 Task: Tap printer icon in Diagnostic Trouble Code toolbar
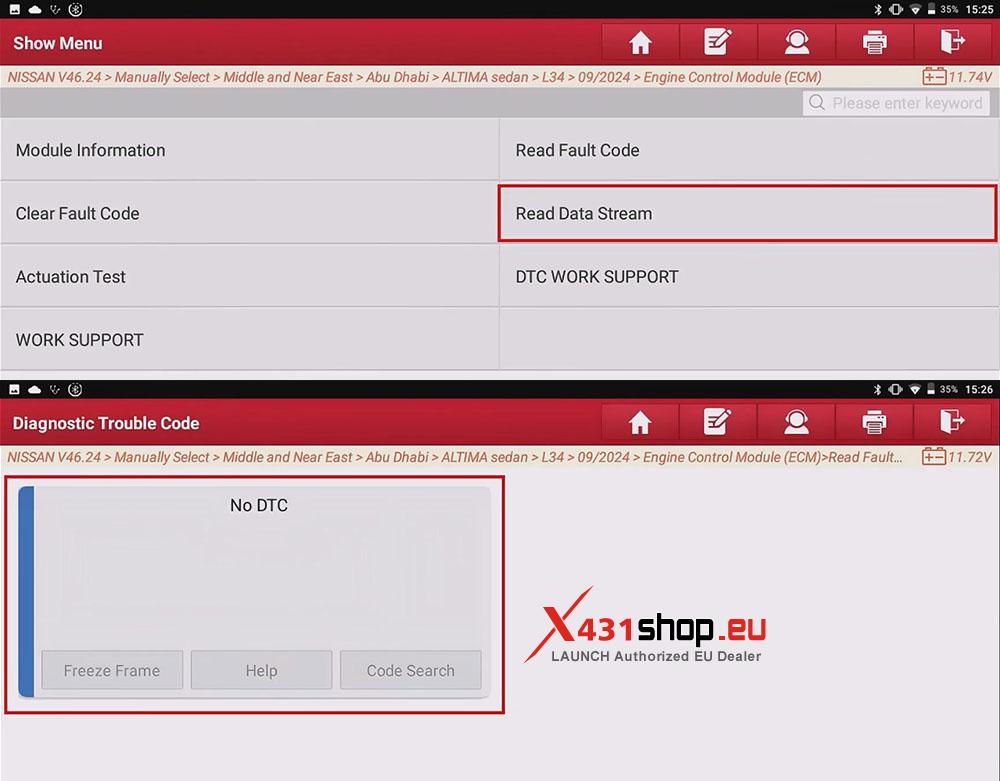pos(874,423)
